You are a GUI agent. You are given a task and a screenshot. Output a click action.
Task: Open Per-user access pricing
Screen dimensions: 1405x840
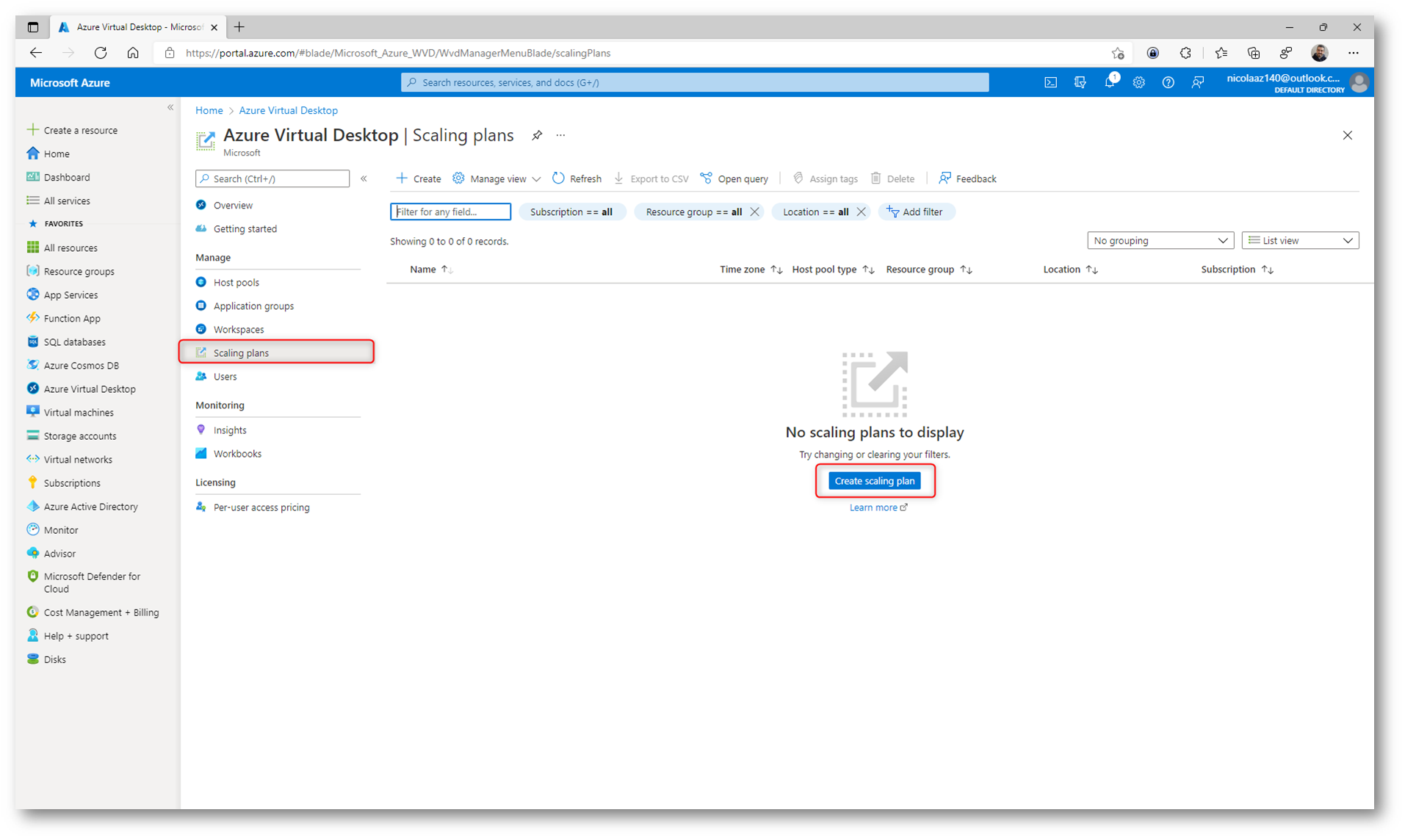click(x=261, y=507)
